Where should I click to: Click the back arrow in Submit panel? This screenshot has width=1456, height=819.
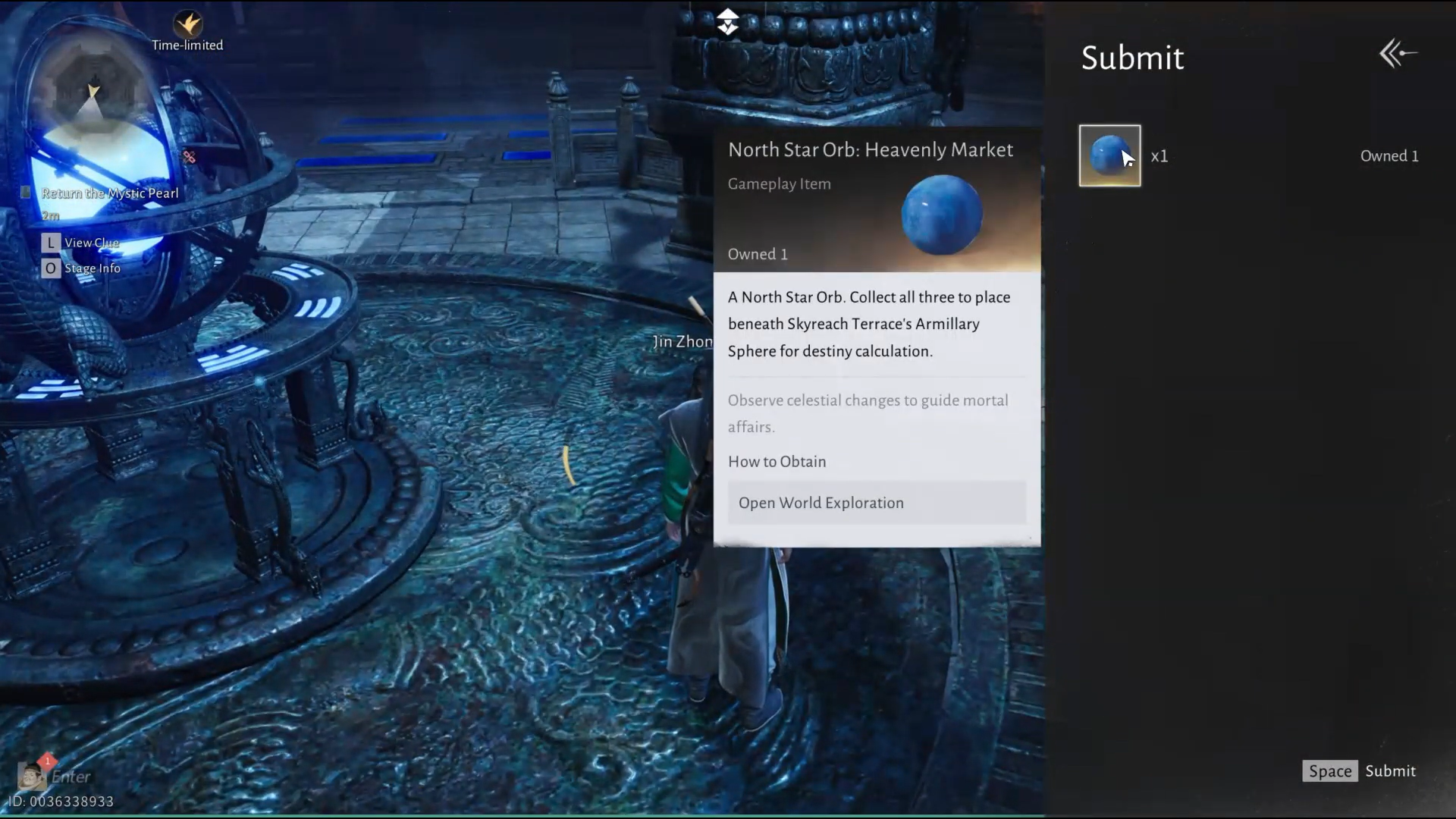[x=1398, y=54]
